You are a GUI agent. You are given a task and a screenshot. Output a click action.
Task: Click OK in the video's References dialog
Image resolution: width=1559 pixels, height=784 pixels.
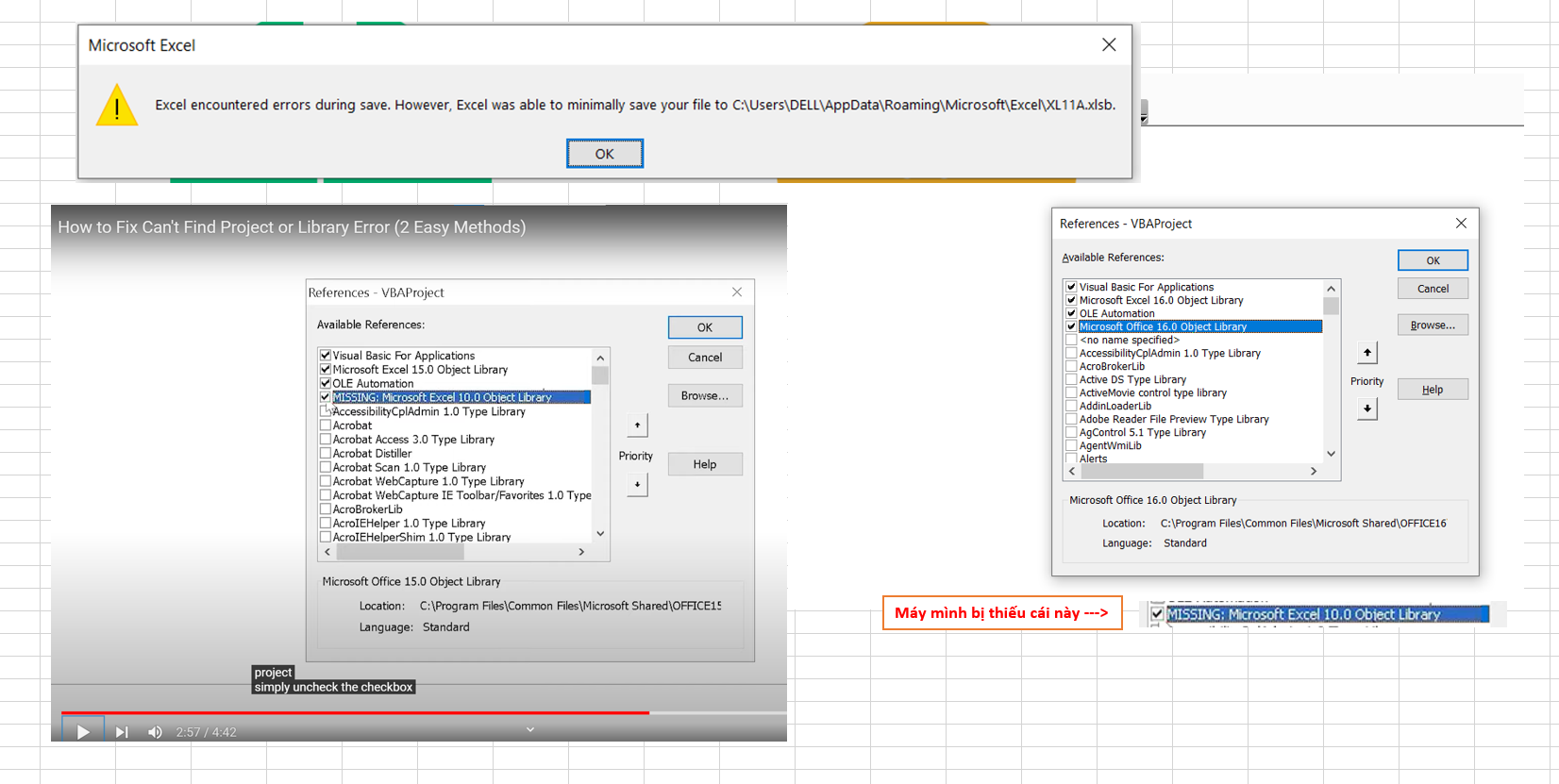pyautogui.click(x=705, y=327)
